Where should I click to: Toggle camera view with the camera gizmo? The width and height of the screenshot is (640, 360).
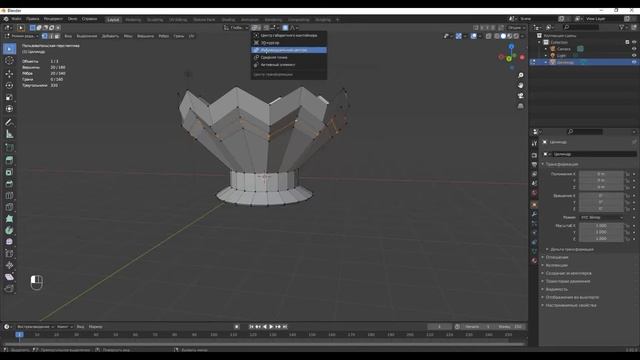pyautogui.click(x=520, y=96)
